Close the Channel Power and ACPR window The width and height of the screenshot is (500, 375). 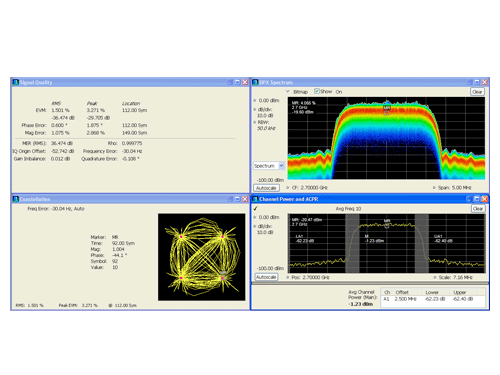(484, 199)
